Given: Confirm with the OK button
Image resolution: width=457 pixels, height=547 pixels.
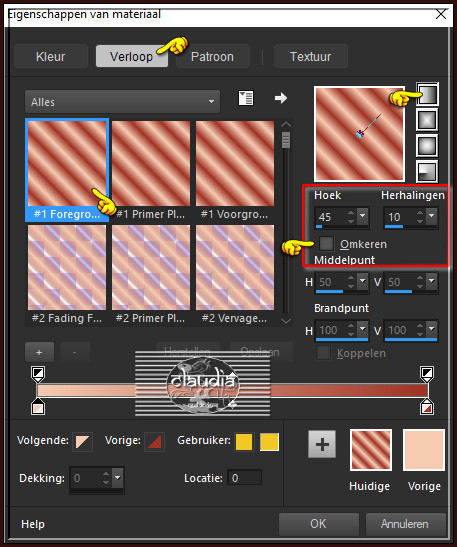Looking at the screenshot, I should click(319, 524).
